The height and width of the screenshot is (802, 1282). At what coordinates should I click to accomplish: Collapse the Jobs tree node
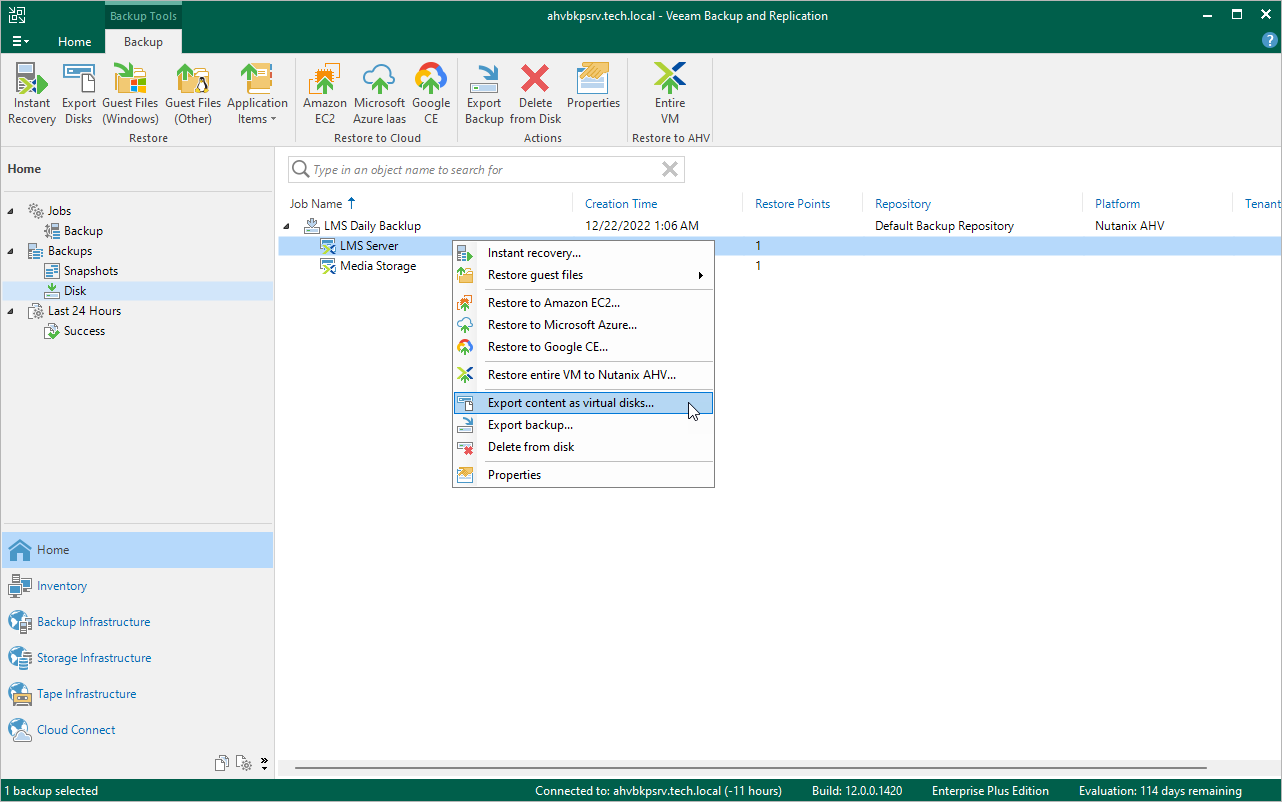click(12, 211)
